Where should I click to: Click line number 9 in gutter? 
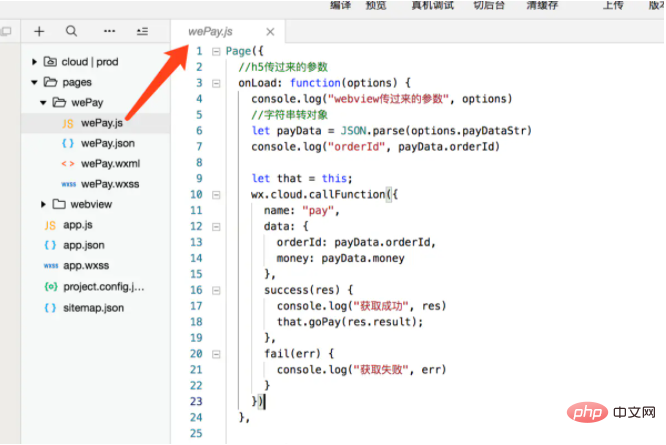pyautogui.click(x=199, y=178)
